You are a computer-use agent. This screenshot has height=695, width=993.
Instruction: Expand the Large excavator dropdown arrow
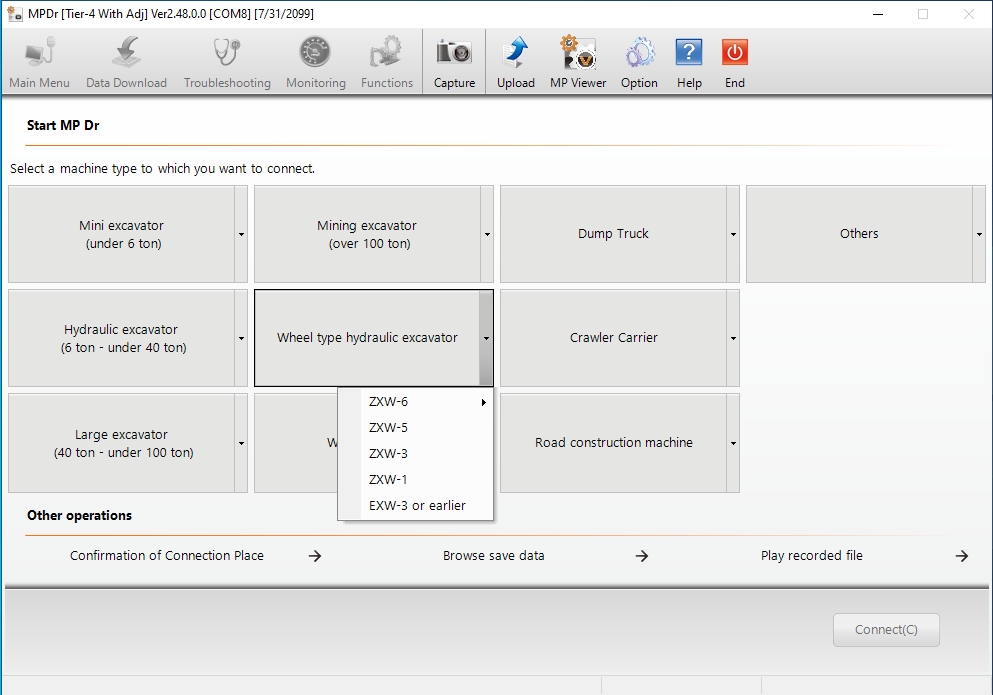click(241, 443)
